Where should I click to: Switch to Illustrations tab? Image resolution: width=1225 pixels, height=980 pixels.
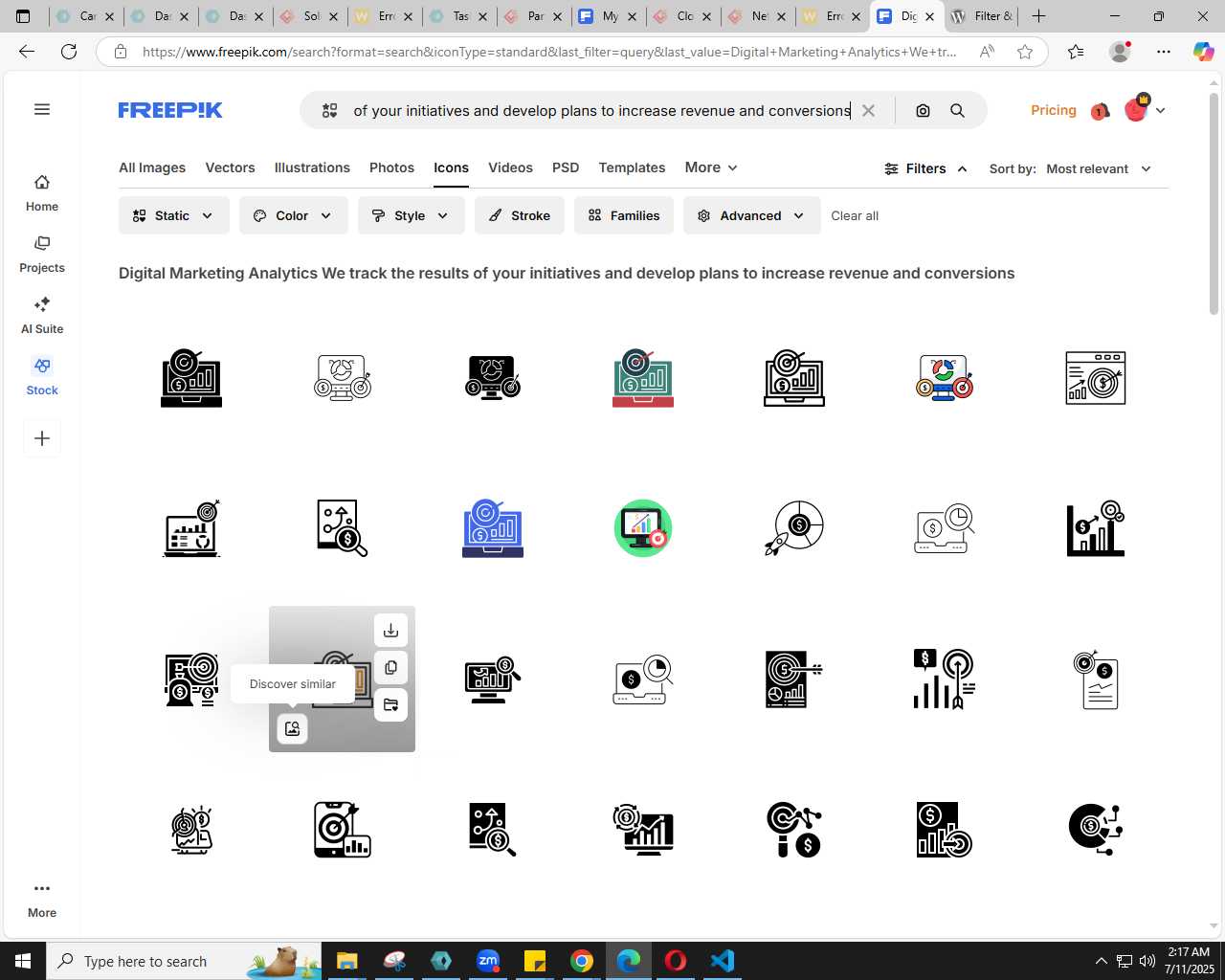pos(312,167)
